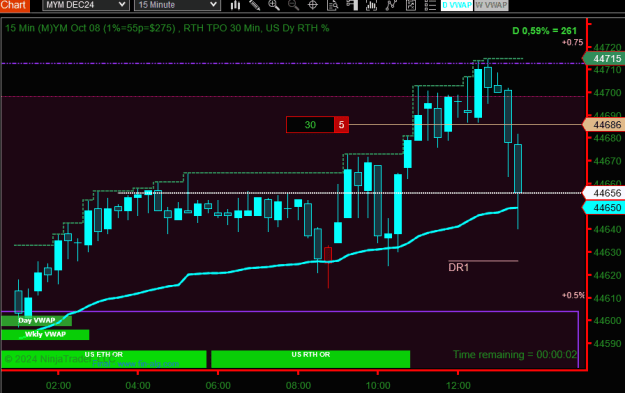Toggle the W VWAP button

pos(491,5)
